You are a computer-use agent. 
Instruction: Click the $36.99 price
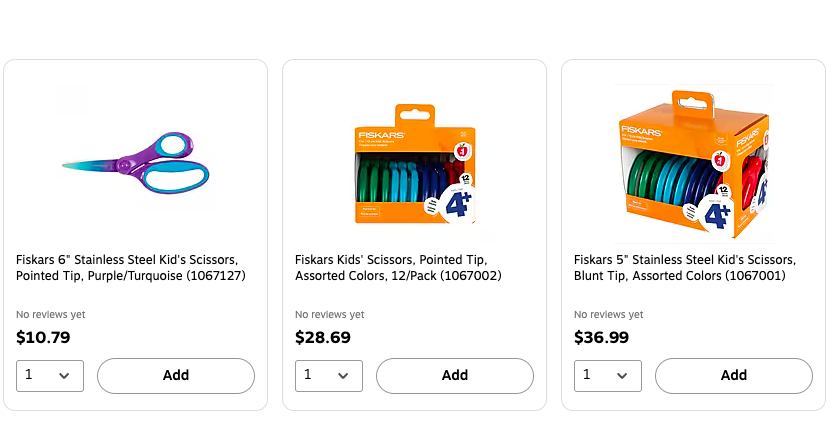(x=602, y=338)
